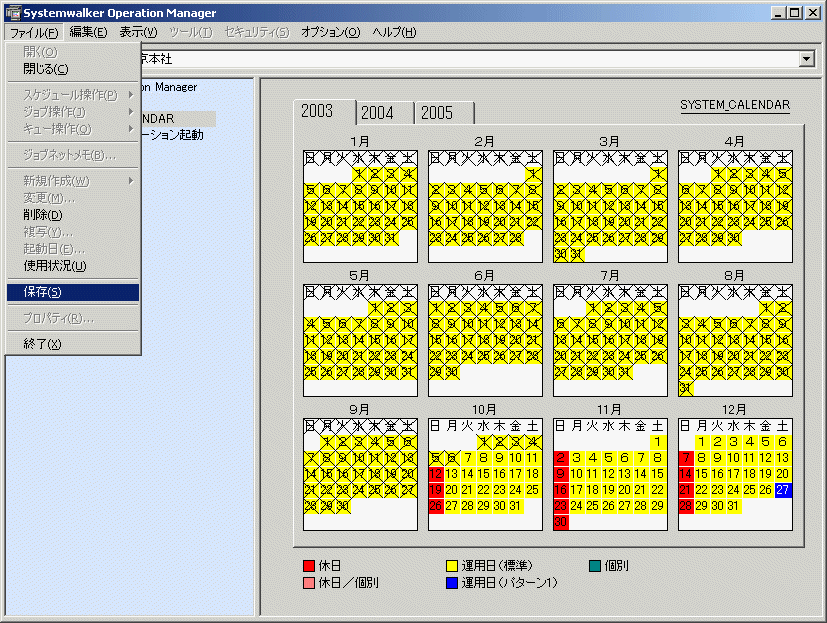This screenshot has width=827, height=623.
Task: Expand the 新規作成(W) submenu arrow
Action: (131, 181)
